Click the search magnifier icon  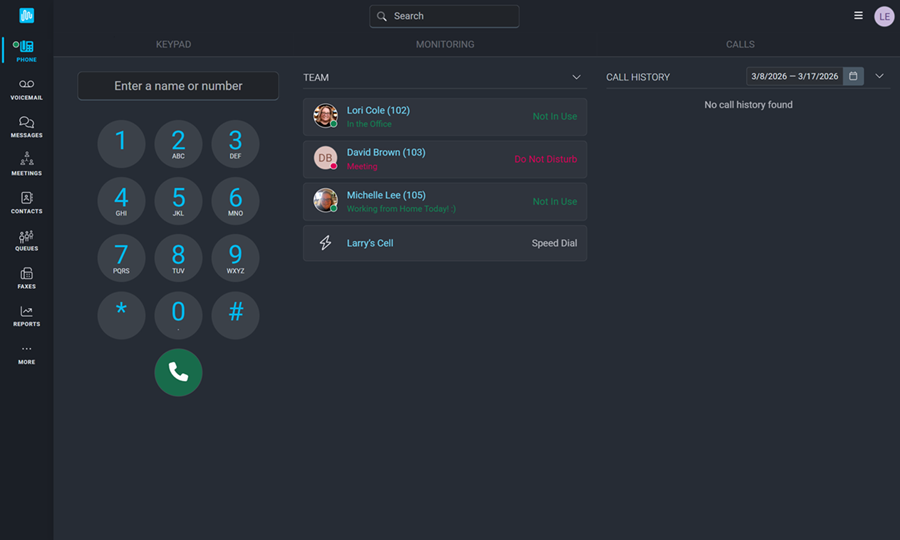(382, 16)
